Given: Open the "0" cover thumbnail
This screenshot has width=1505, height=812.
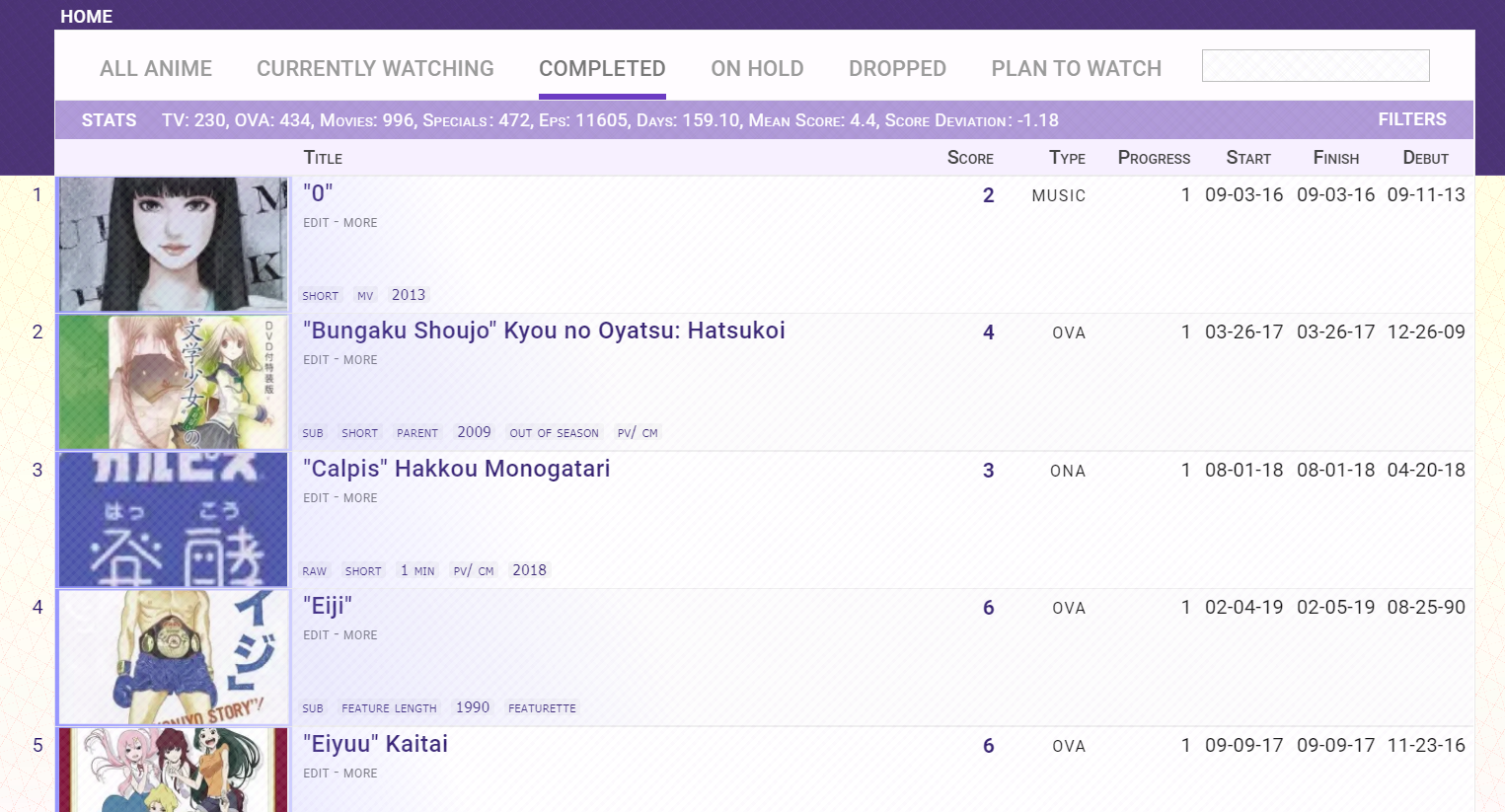Looking at the screenshot, I should point(174,245).
